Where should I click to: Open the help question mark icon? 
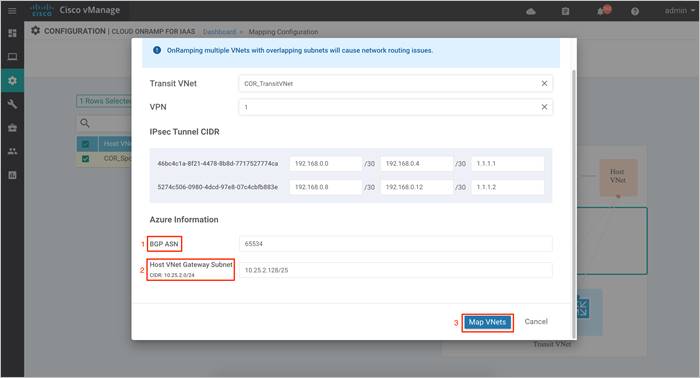pos(635,11)
